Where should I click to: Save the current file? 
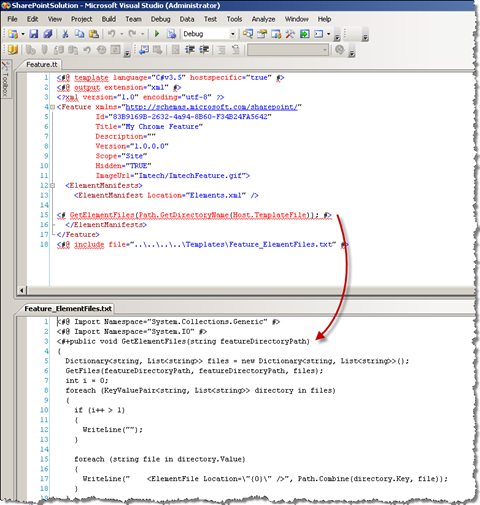(34, 34)
